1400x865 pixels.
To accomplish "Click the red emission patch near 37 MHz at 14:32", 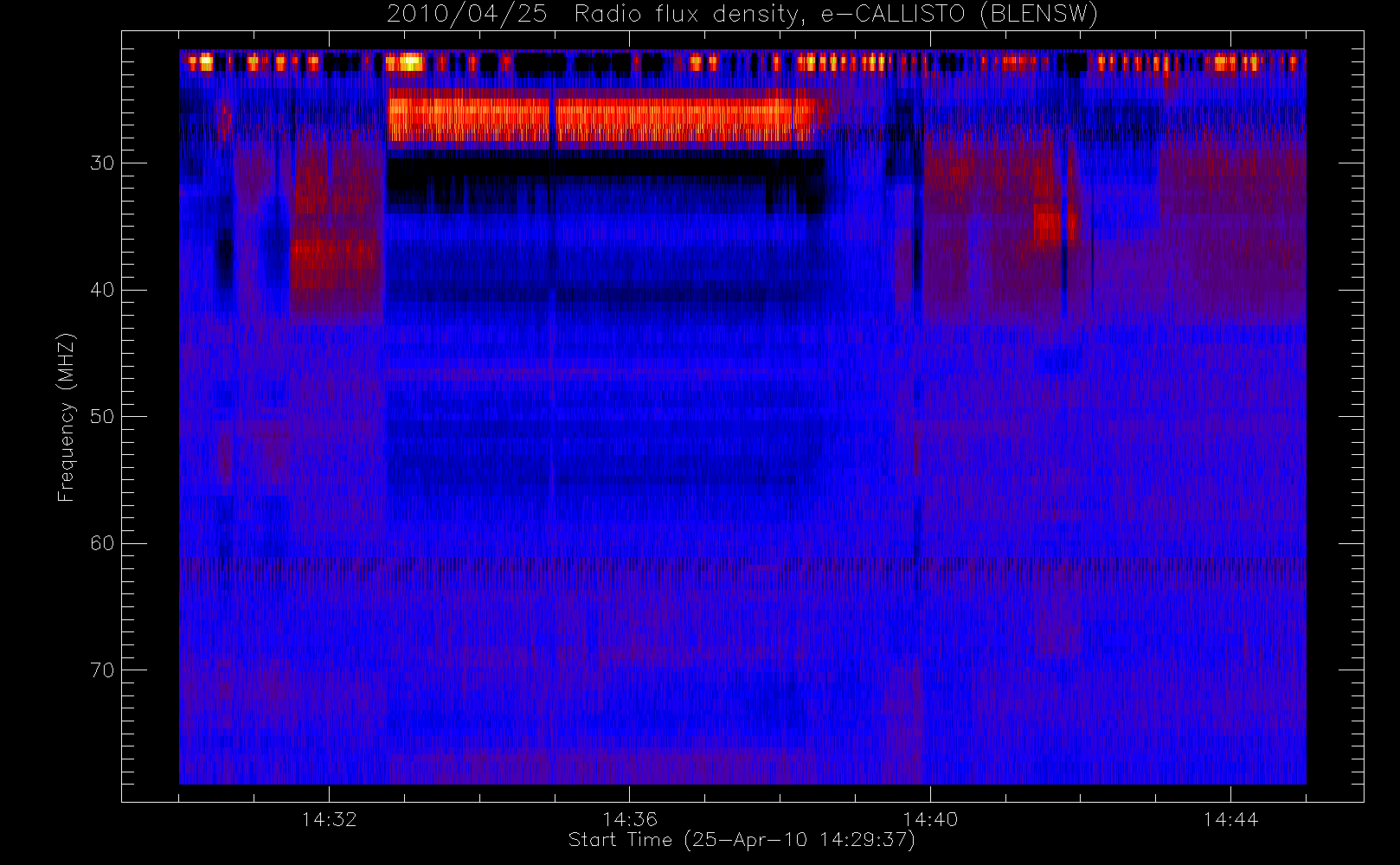I will [337, 264].
